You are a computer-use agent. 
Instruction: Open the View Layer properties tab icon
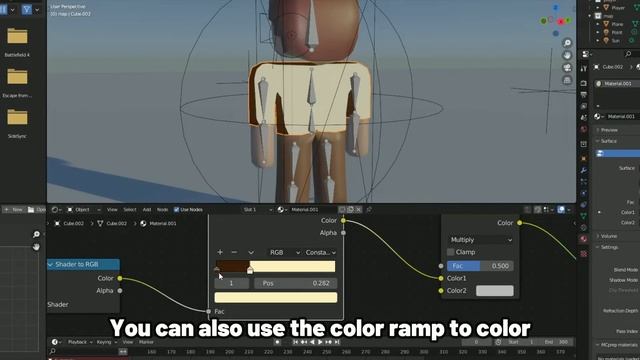pyautogui.click(x=584, y=106)
